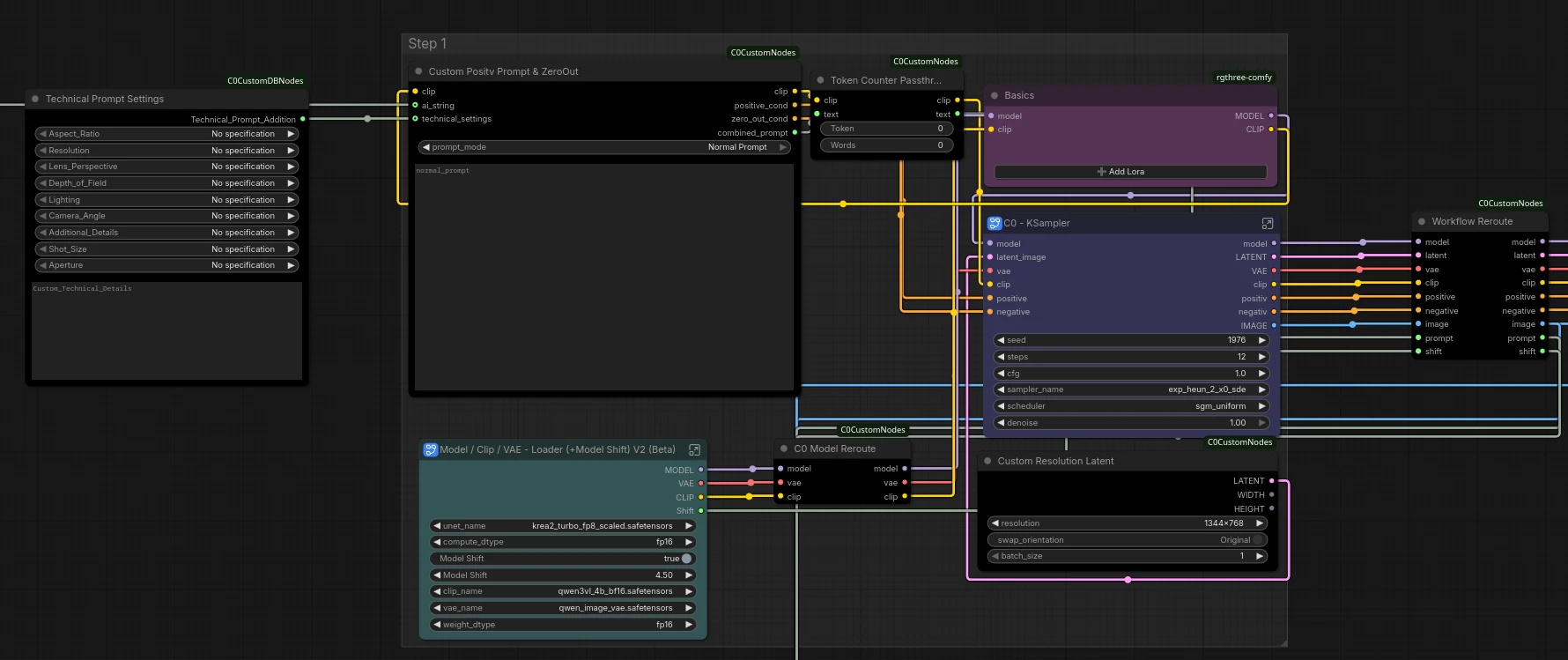
Task: Open the clip_name qwen3vl dropdown
Action: pyautogui.click(x=563, y=591)
